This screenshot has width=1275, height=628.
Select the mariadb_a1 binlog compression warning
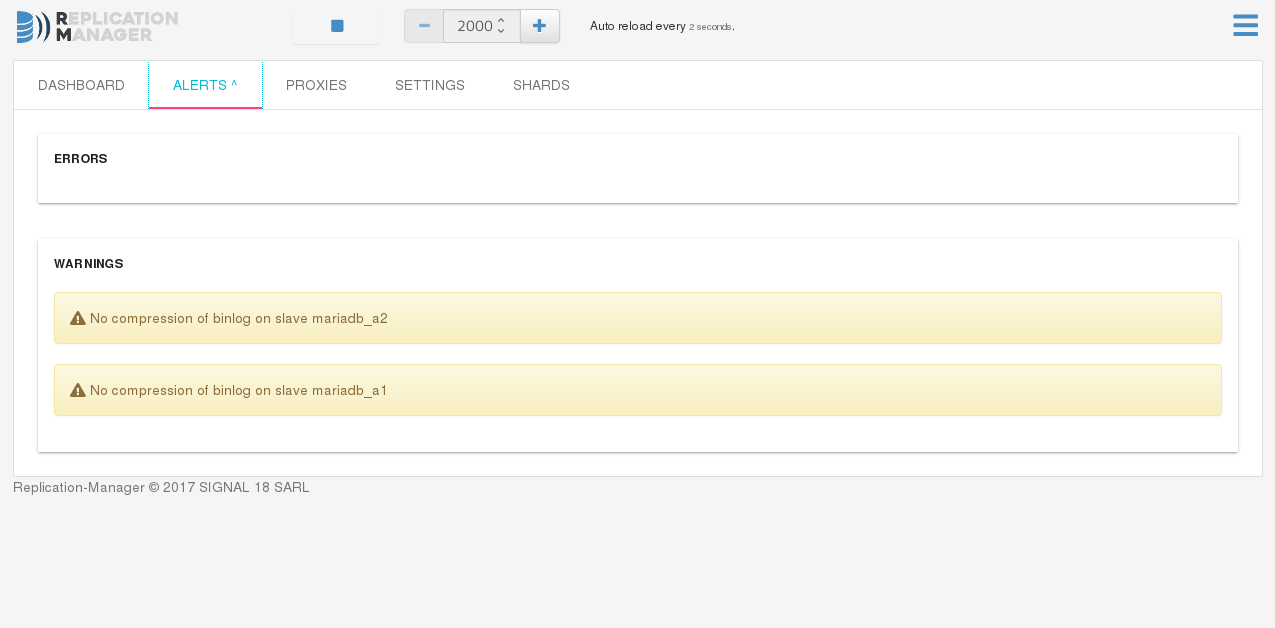(638, 390)
